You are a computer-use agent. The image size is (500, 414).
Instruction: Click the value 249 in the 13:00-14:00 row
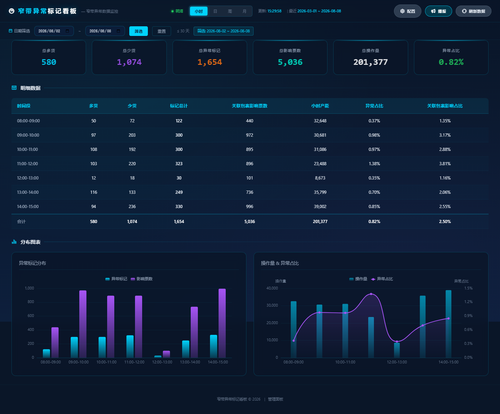[x=179, y=192]
